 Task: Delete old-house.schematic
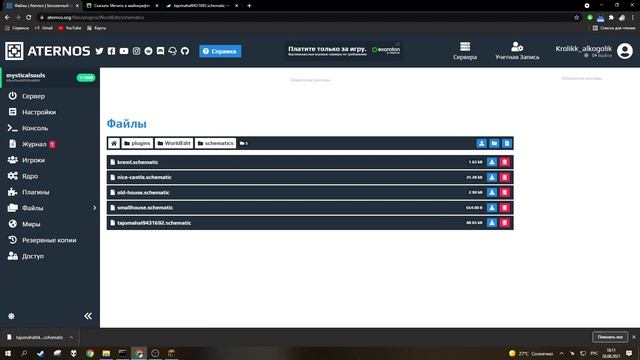pyautogui.click(x=504, y=192)
